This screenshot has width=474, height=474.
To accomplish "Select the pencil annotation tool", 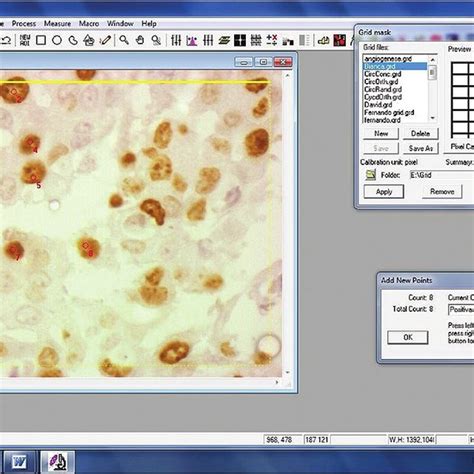I will 105,40.
